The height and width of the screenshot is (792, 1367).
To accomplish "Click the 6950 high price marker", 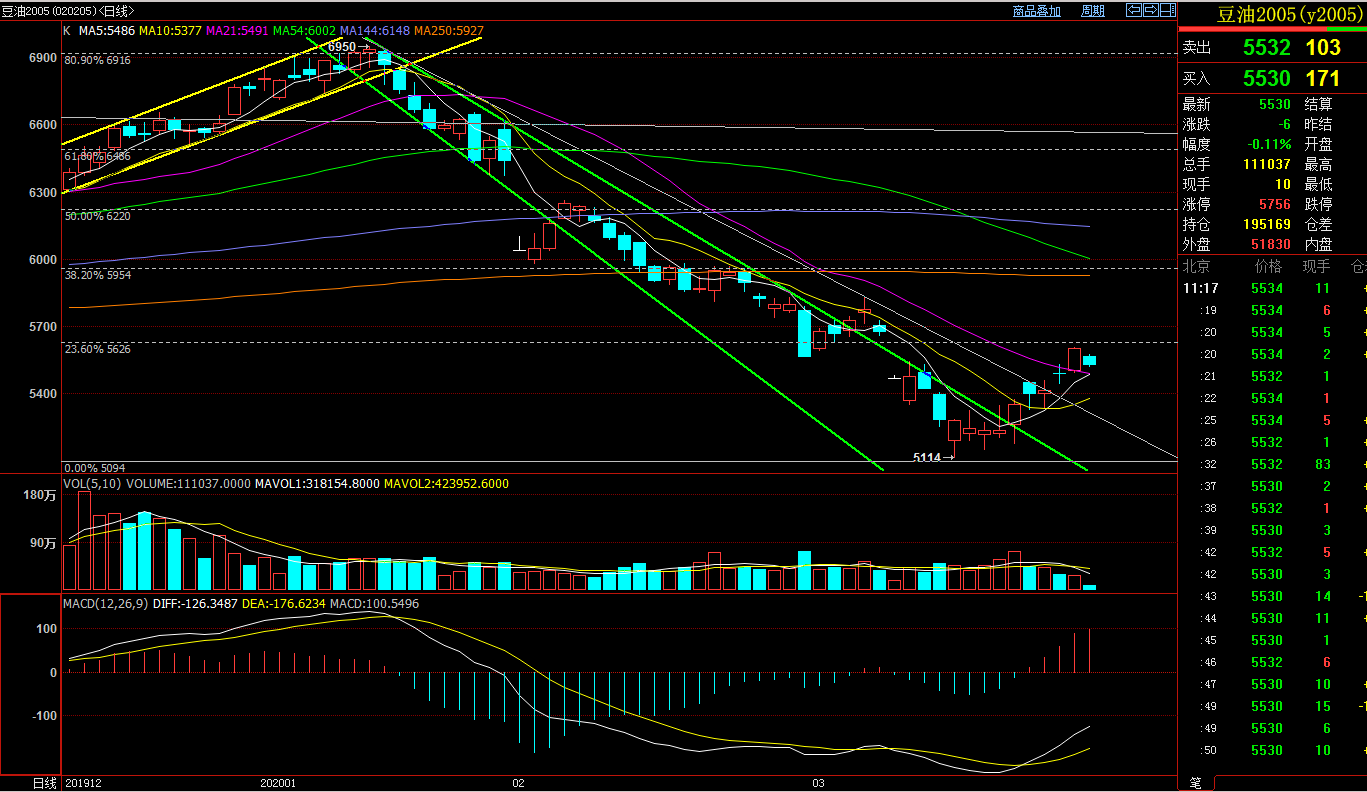I will 342,46.
